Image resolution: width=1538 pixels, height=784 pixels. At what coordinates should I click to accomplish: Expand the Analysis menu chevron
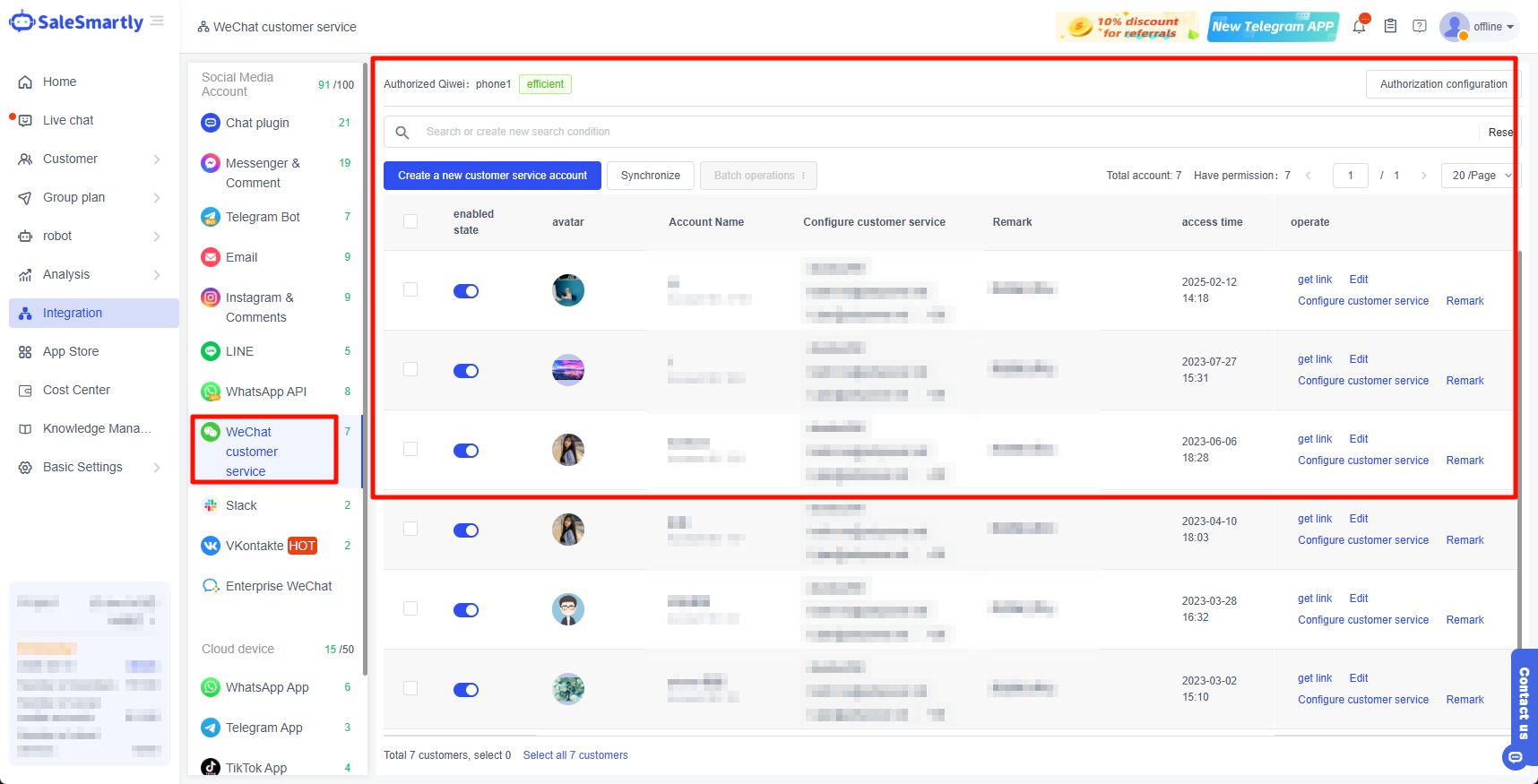pos(157,274)
